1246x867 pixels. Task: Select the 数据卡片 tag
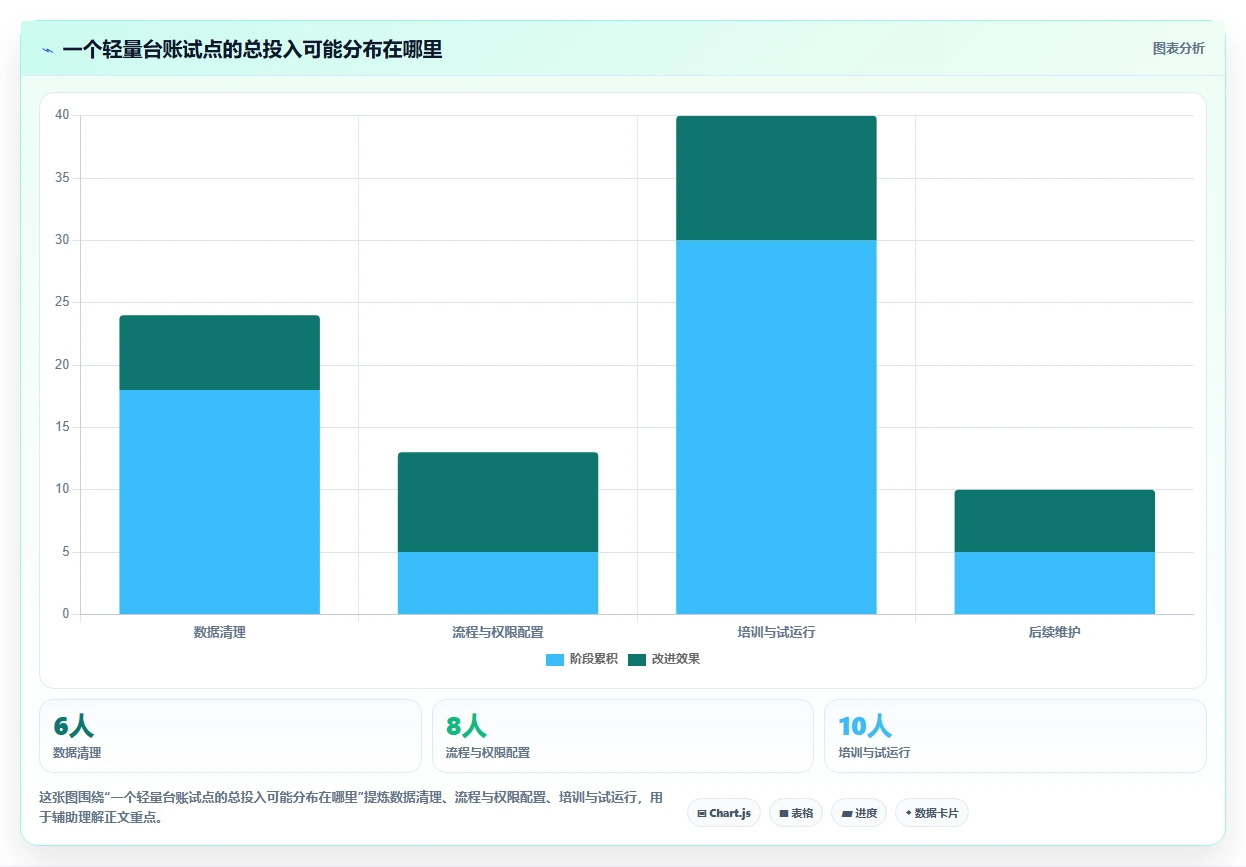[932, 813]
